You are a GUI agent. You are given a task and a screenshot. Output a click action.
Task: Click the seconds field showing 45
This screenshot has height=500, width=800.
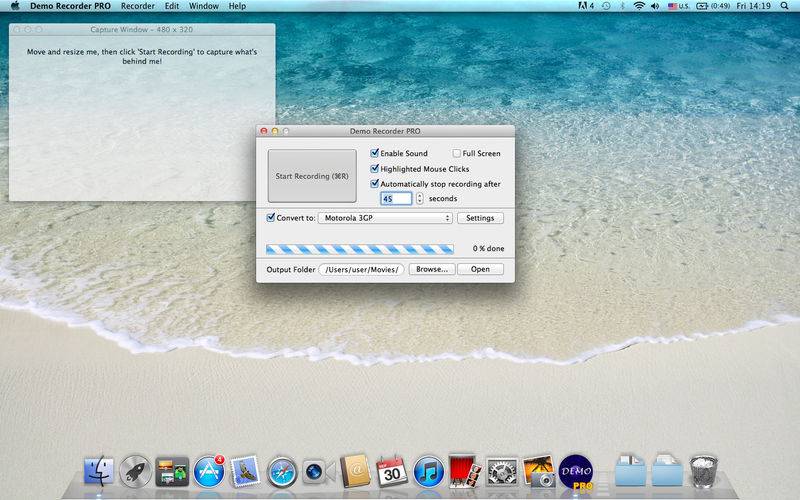coord(396,198)
